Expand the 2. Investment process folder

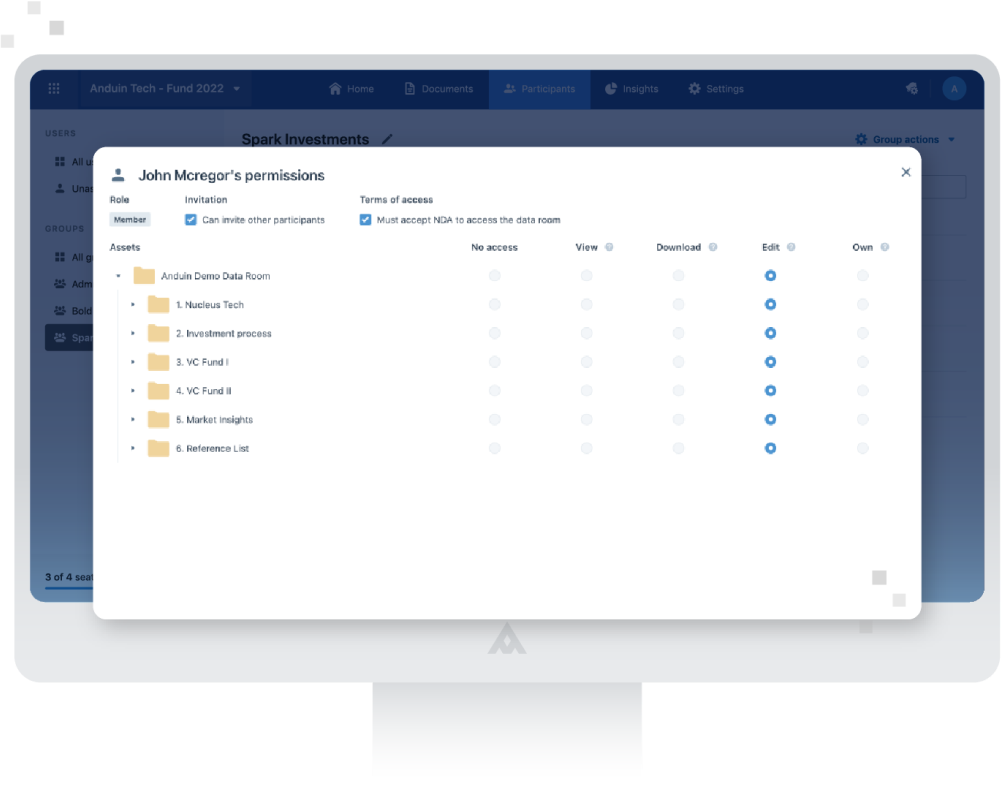[x=133, y=333]
